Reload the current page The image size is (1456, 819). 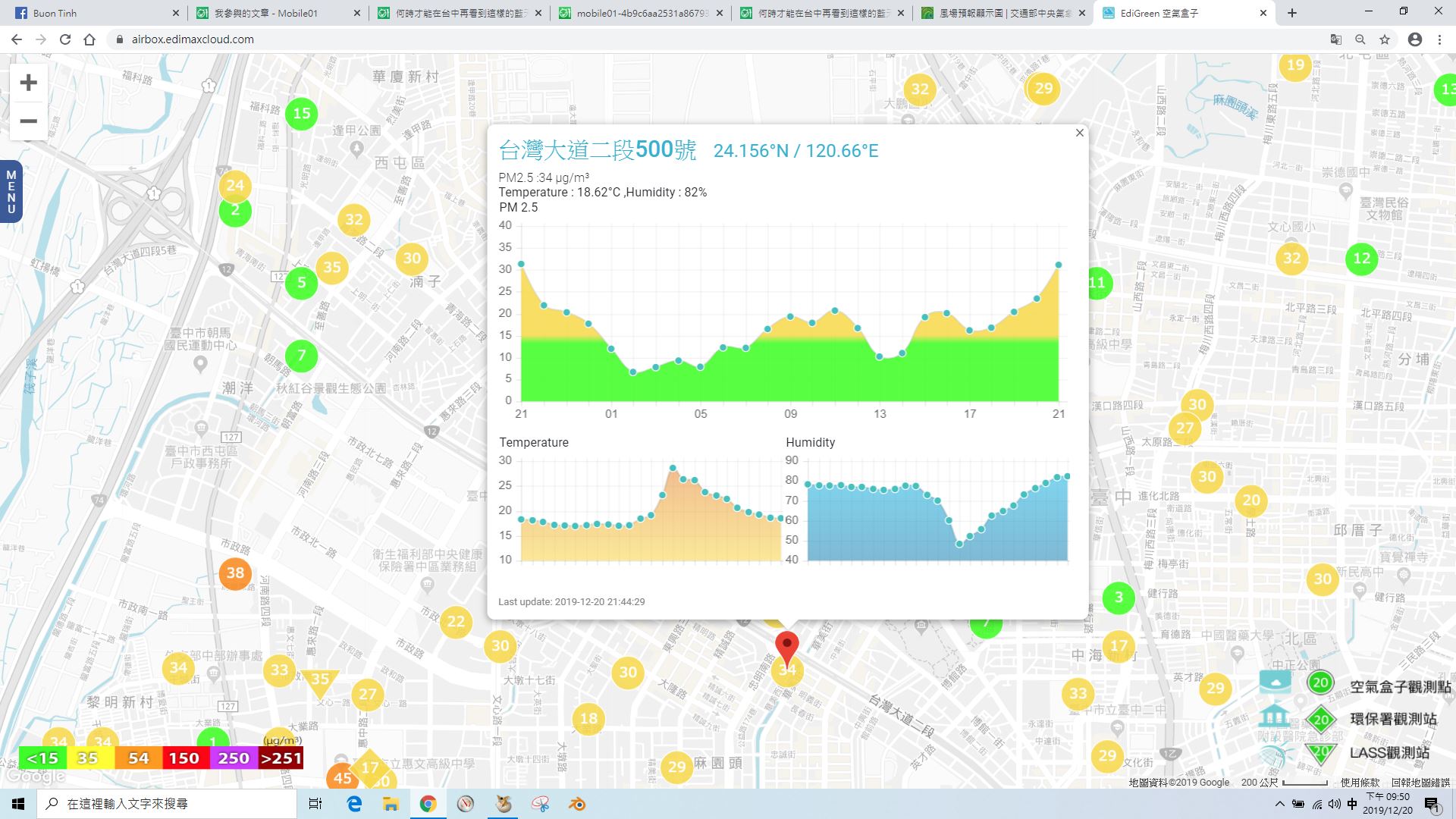(x=65, y=39)
